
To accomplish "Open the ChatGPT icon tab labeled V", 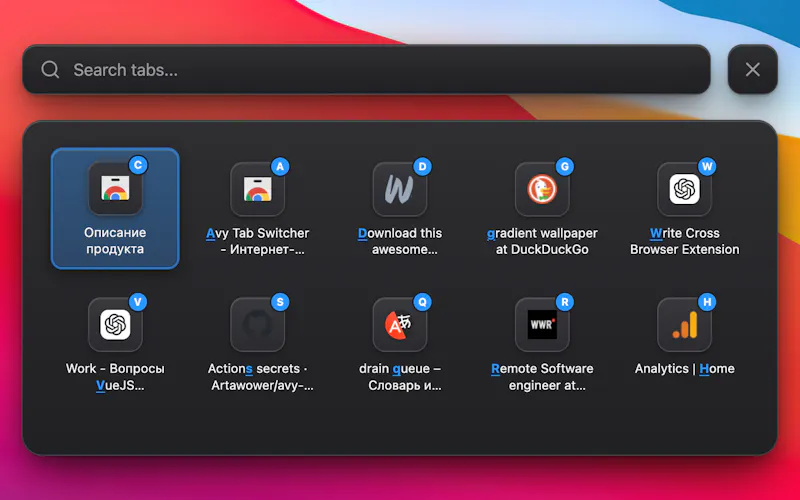I will click(115, 324).
